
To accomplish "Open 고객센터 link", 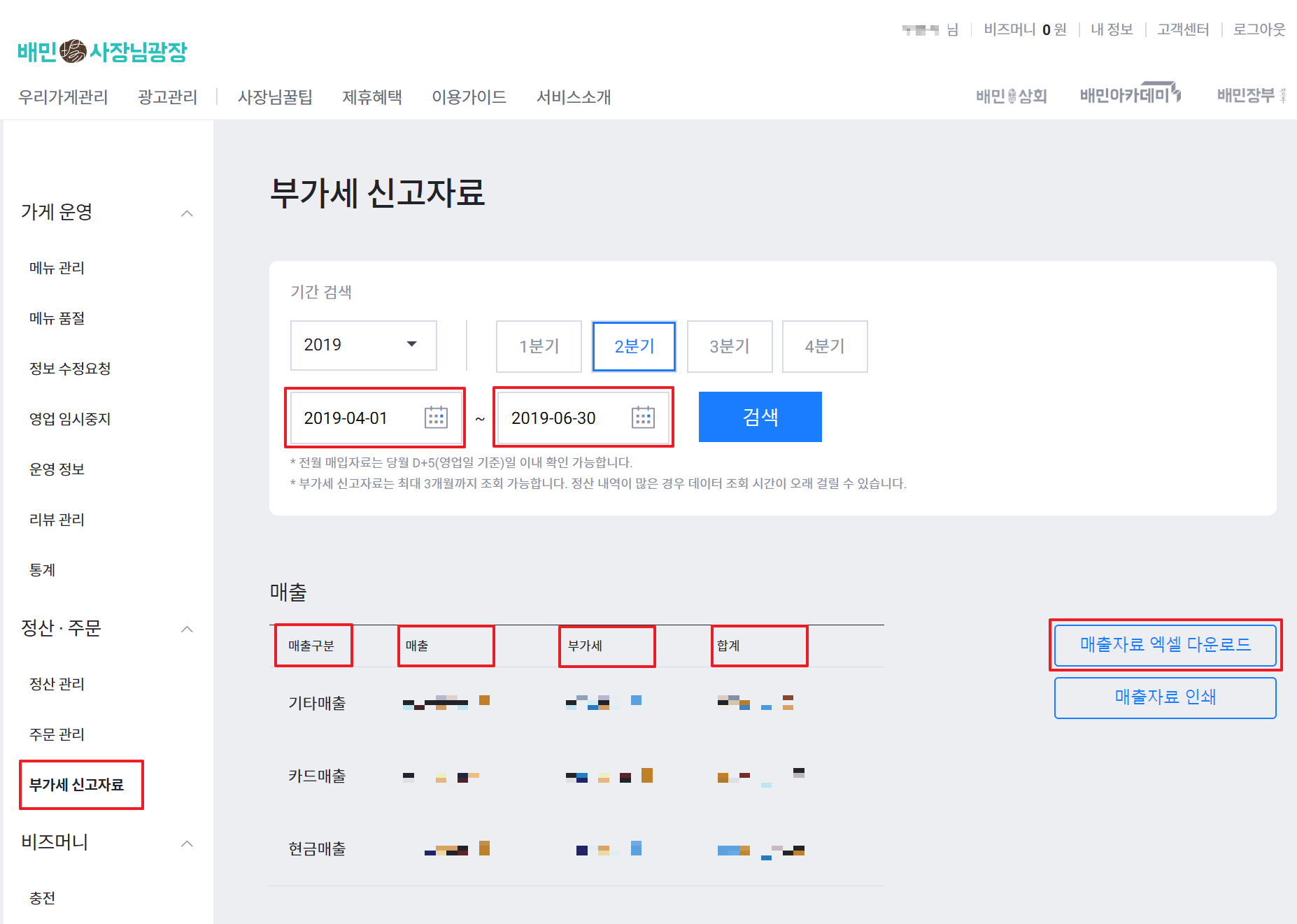I will click(1183, 29).
